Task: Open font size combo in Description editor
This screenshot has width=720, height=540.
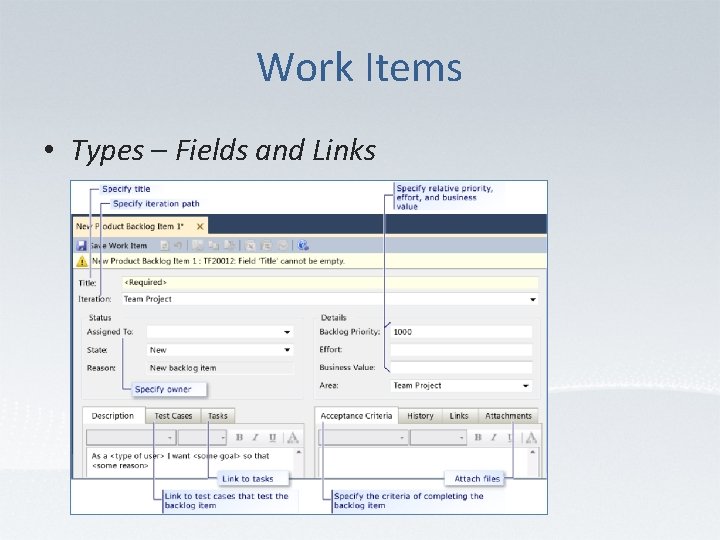Action: (x=202, y=438)
